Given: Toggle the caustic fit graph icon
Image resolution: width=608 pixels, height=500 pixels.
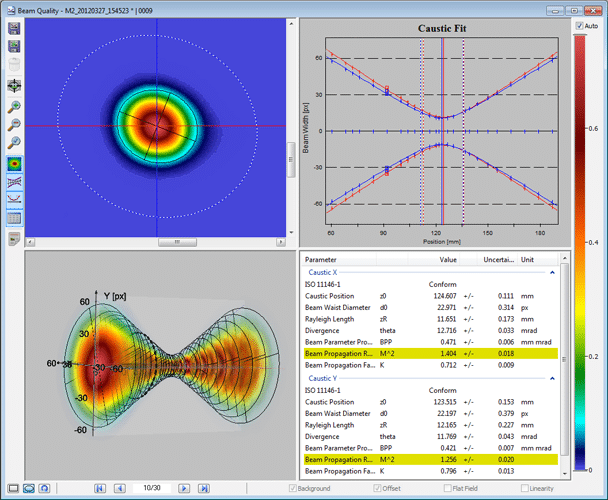Looking at the screenshot, I should [x=14, y=200].
